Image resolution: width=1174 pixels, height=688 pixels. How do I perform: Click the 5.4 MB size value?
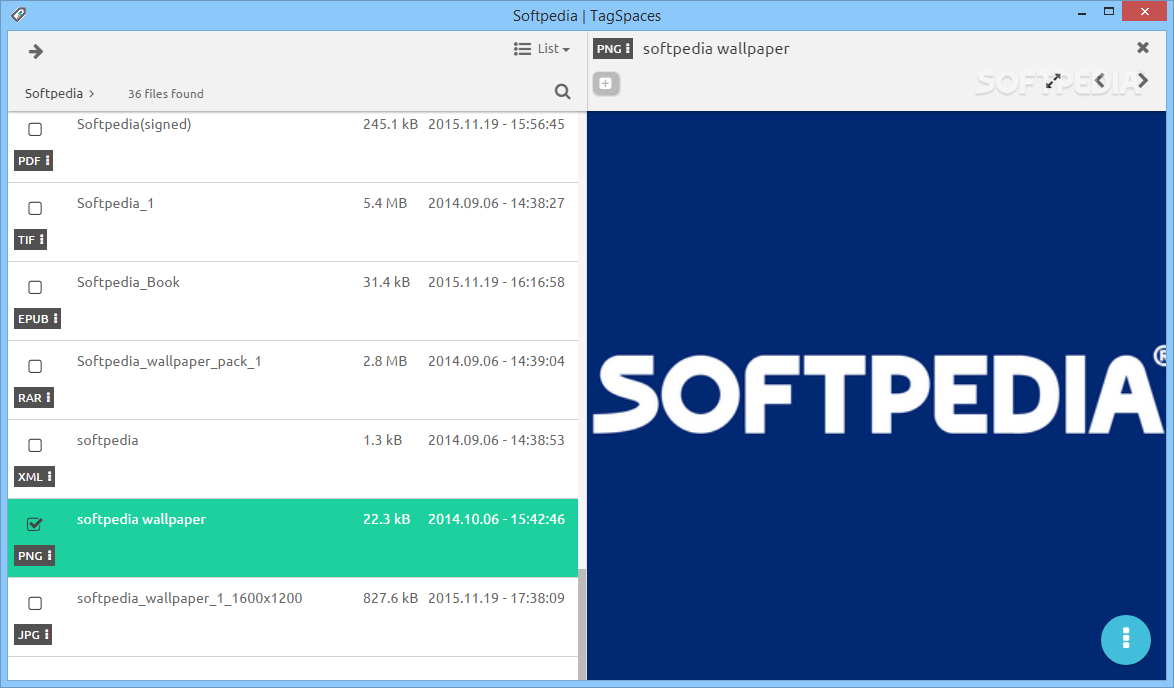(385, 203)
